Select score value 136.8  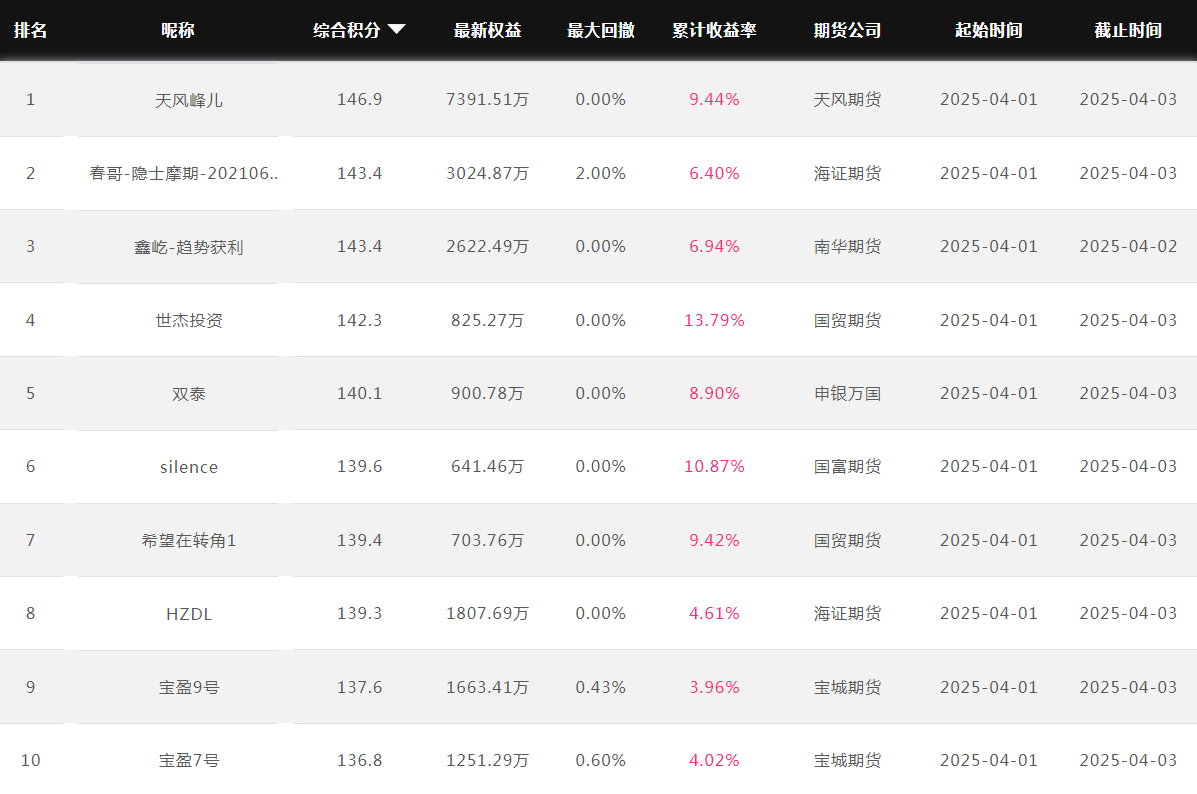[360, 760]
